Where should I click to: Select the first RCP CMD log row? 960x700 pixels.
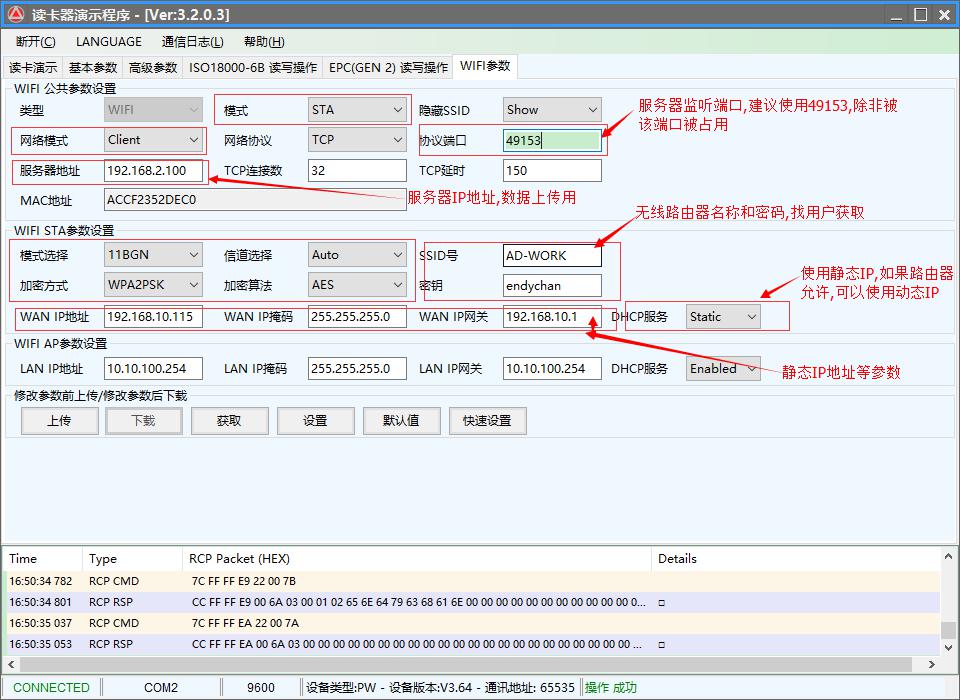click(x=400, y=581)
